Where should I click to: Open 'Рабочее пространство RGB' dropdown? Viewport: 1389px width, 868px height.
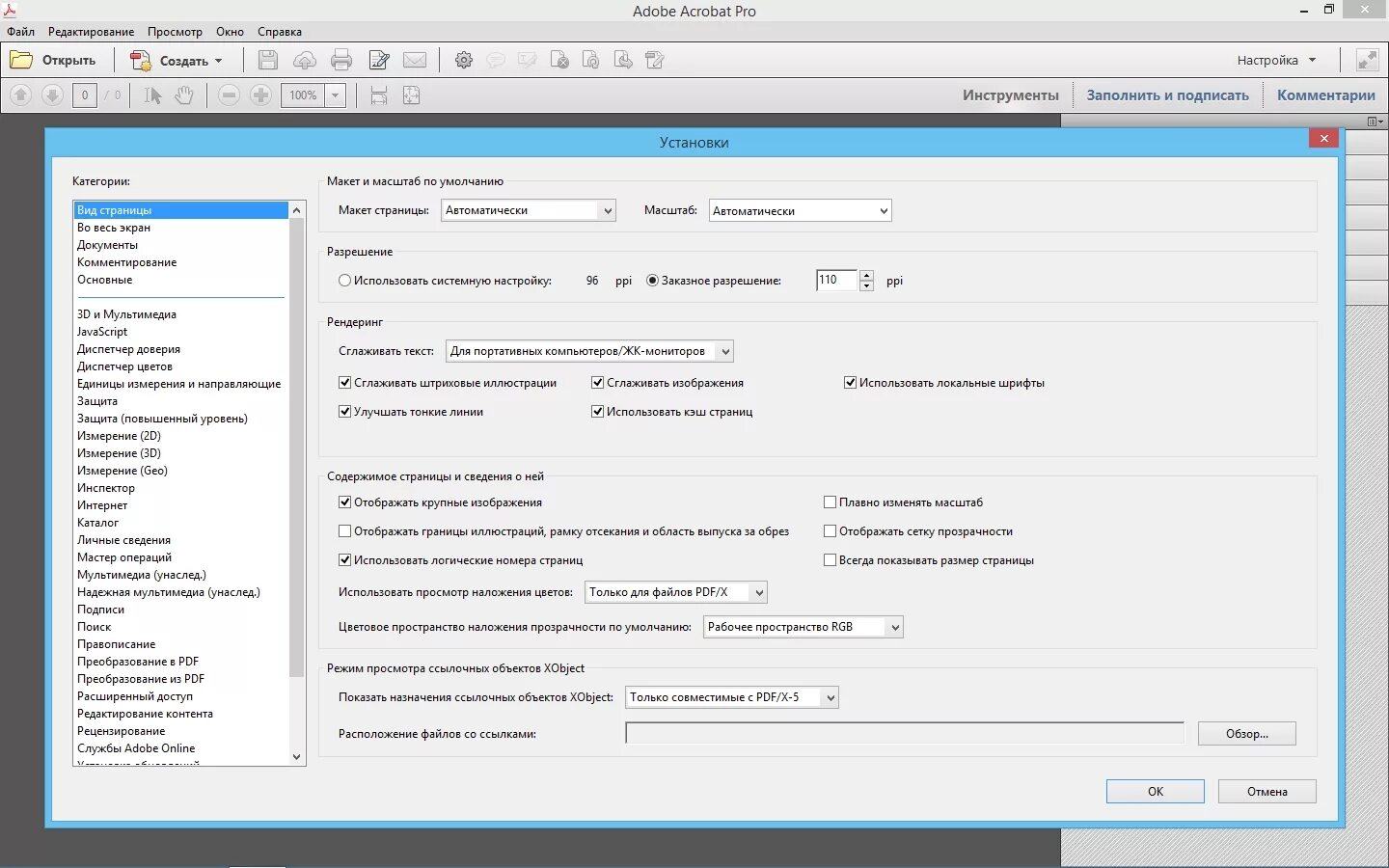click(x=803, y=627)
